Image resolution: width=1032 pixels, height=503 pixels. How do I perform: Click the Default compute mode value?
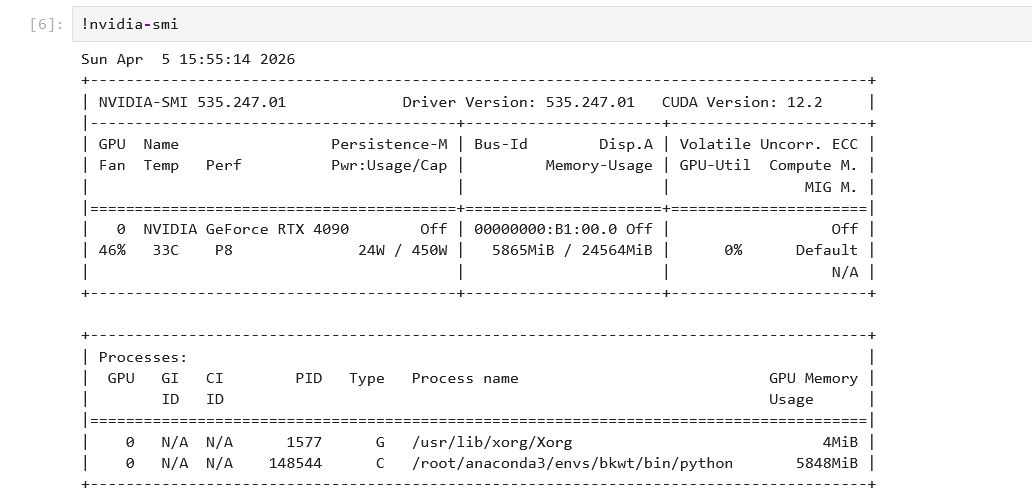pos(827,250)
